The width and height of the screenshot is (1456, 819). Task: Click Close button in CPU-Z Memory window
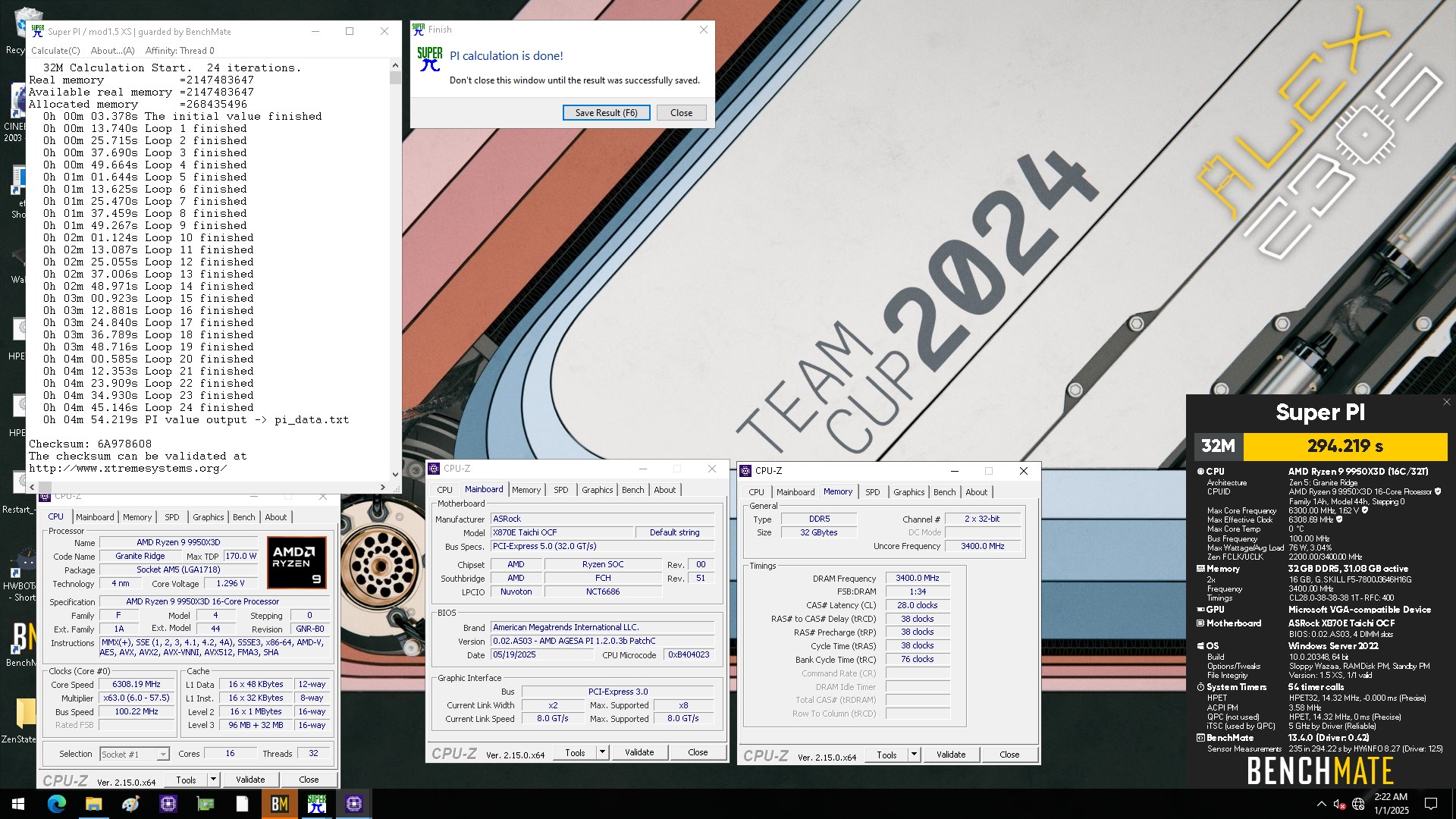pyautogui.click(x=1009, y=755)
